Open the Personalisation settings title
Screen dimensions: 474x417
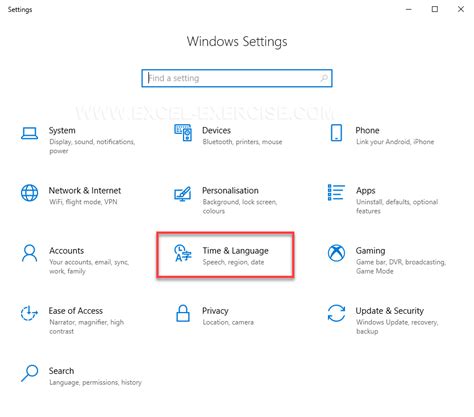230,191
